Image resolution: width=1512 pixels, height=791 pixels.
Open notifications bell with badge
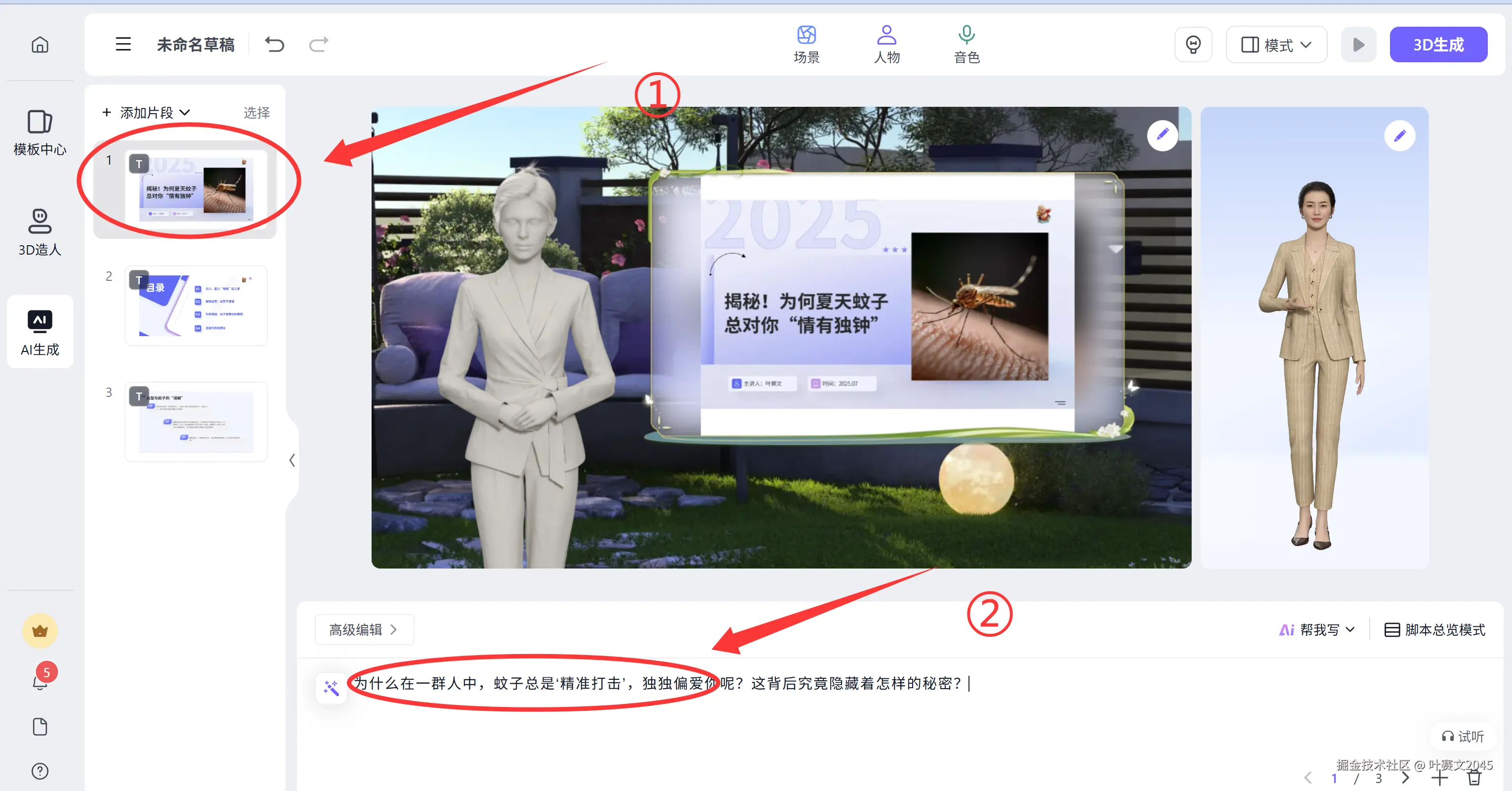point(40,681)
